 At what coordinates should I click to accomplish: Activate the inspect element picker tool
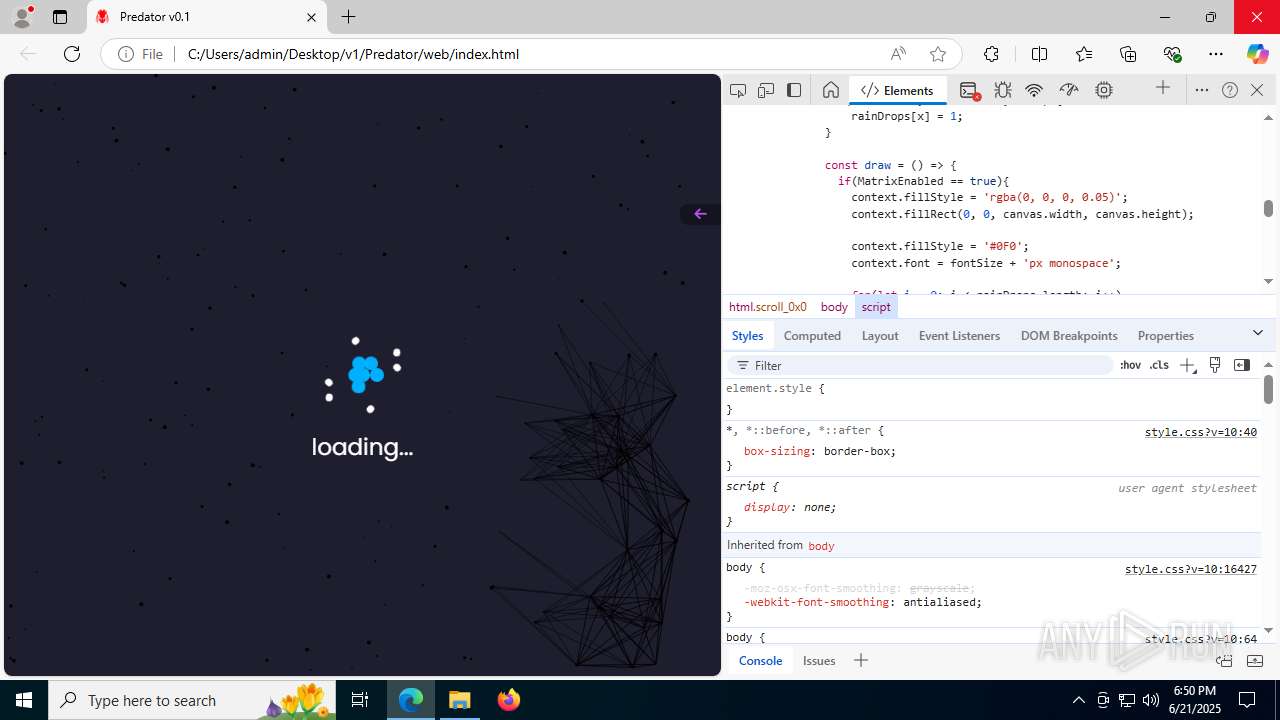click(x=738, y=90)
